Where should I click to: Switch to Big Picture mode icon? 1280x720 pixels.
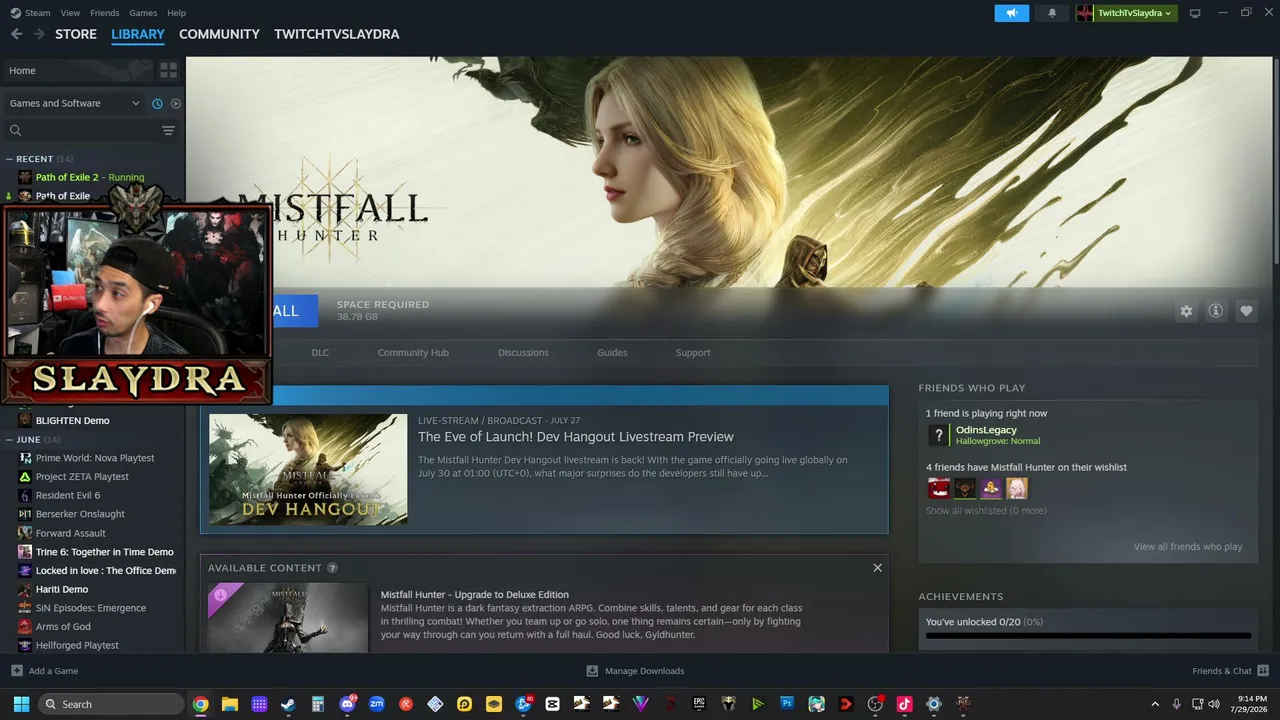(1195, 13)
